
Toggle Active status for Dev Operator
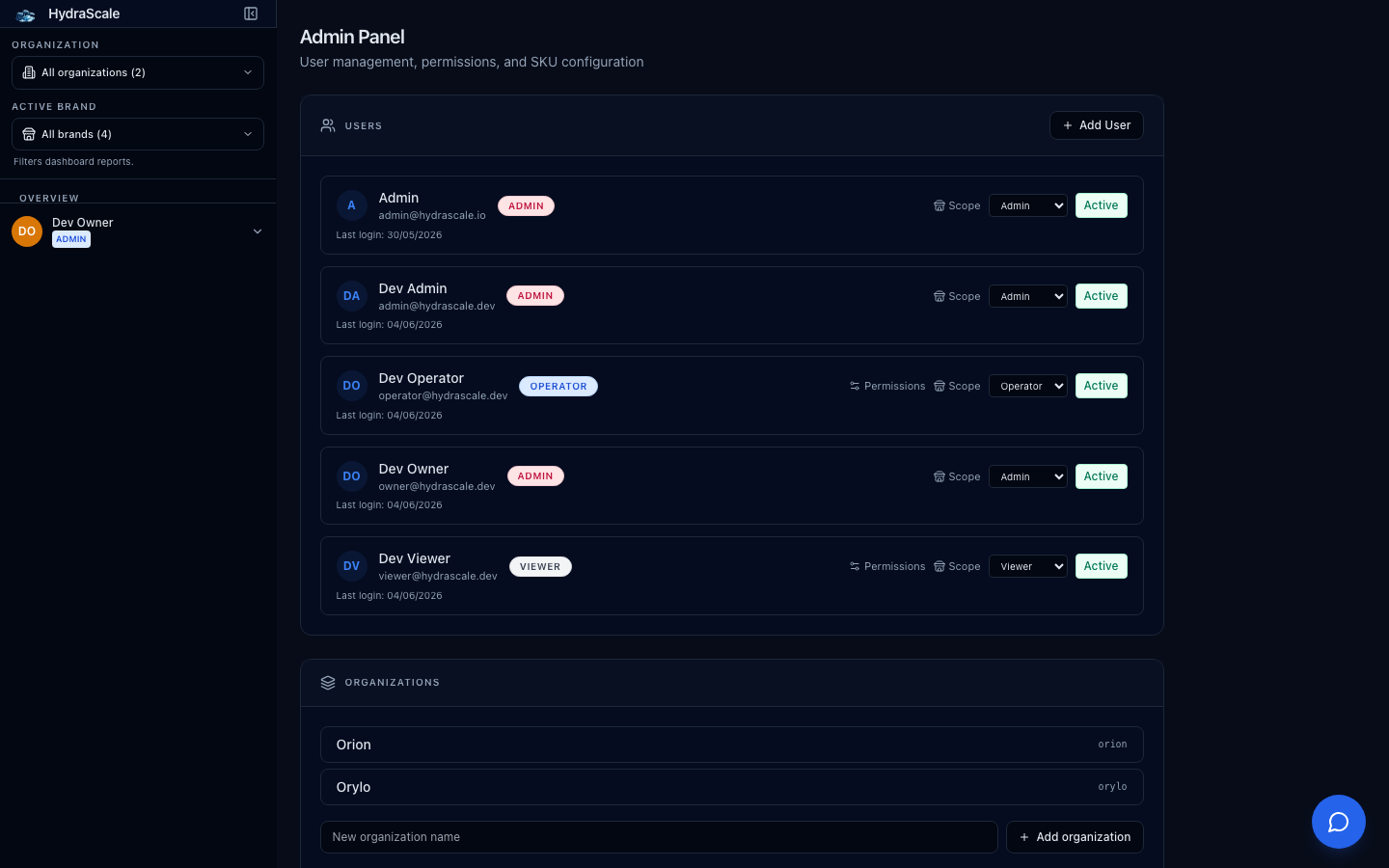point(1101,386)
